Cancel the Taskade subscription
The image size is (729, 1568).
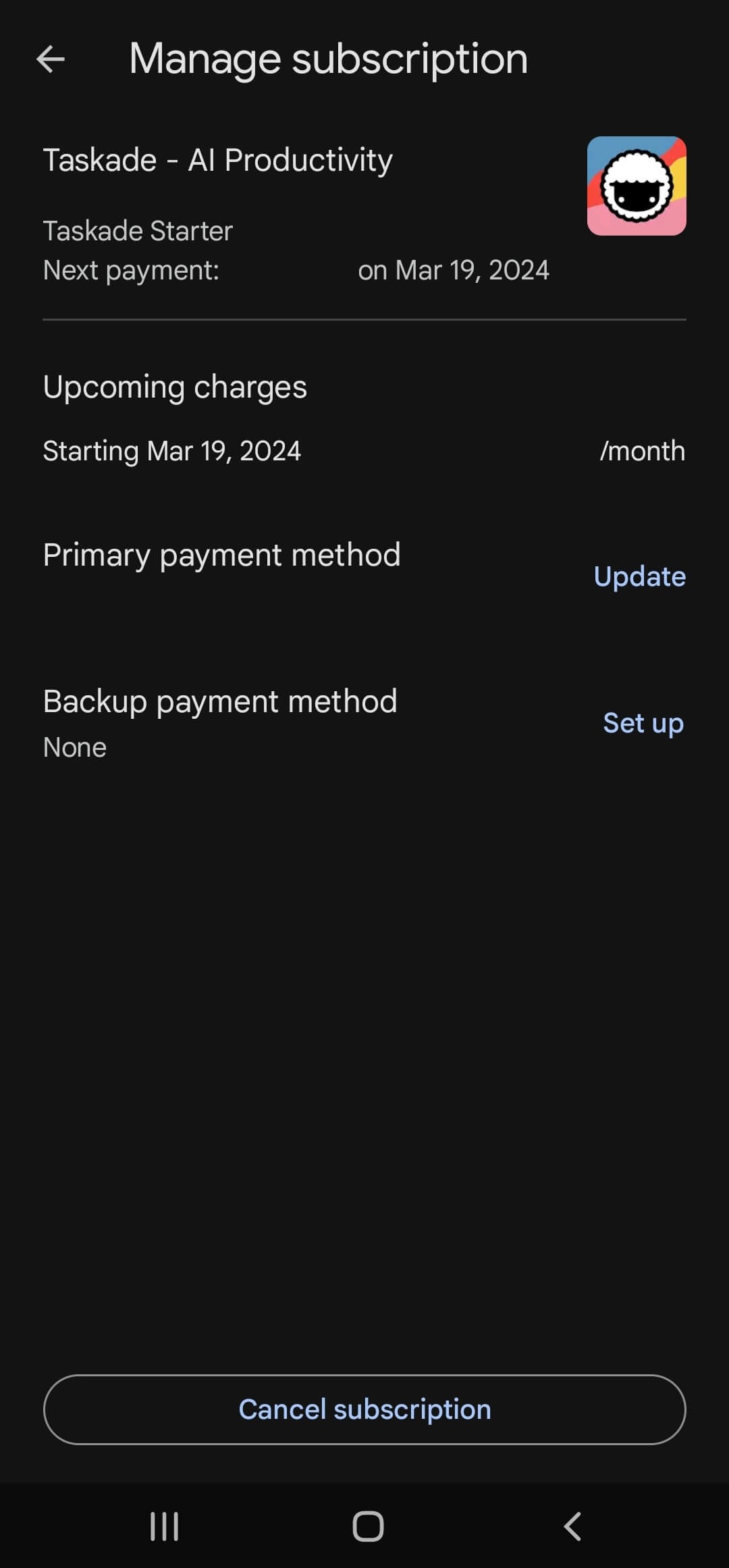pos(364,1409)
